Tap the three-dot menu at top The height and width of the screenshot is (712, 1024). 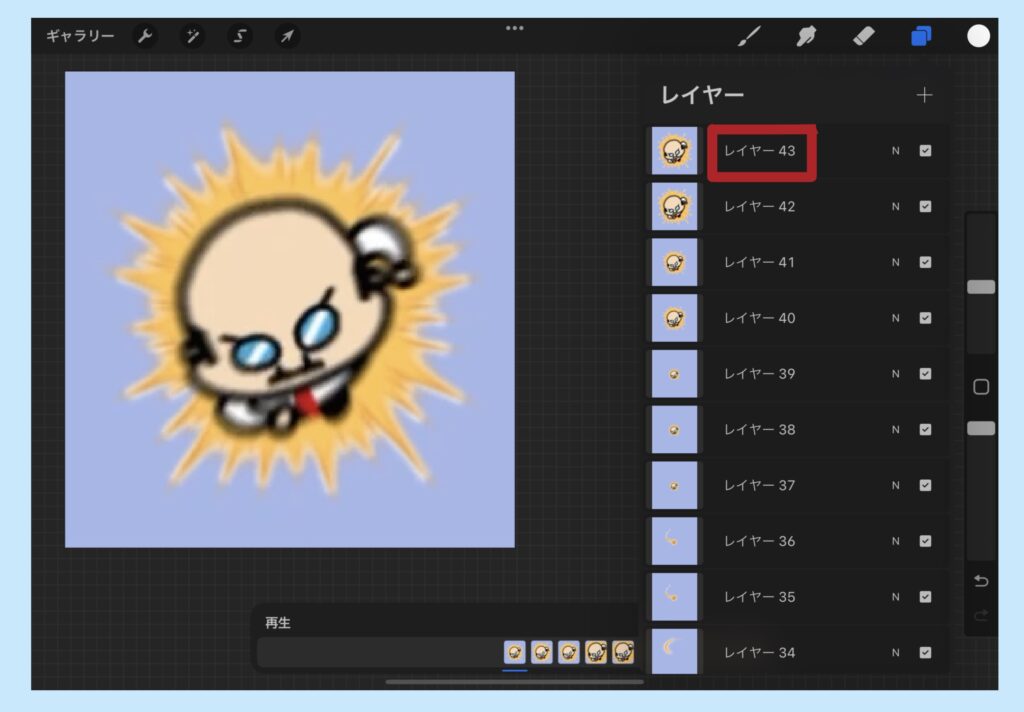pyautogui.click(x=515, y=28)
